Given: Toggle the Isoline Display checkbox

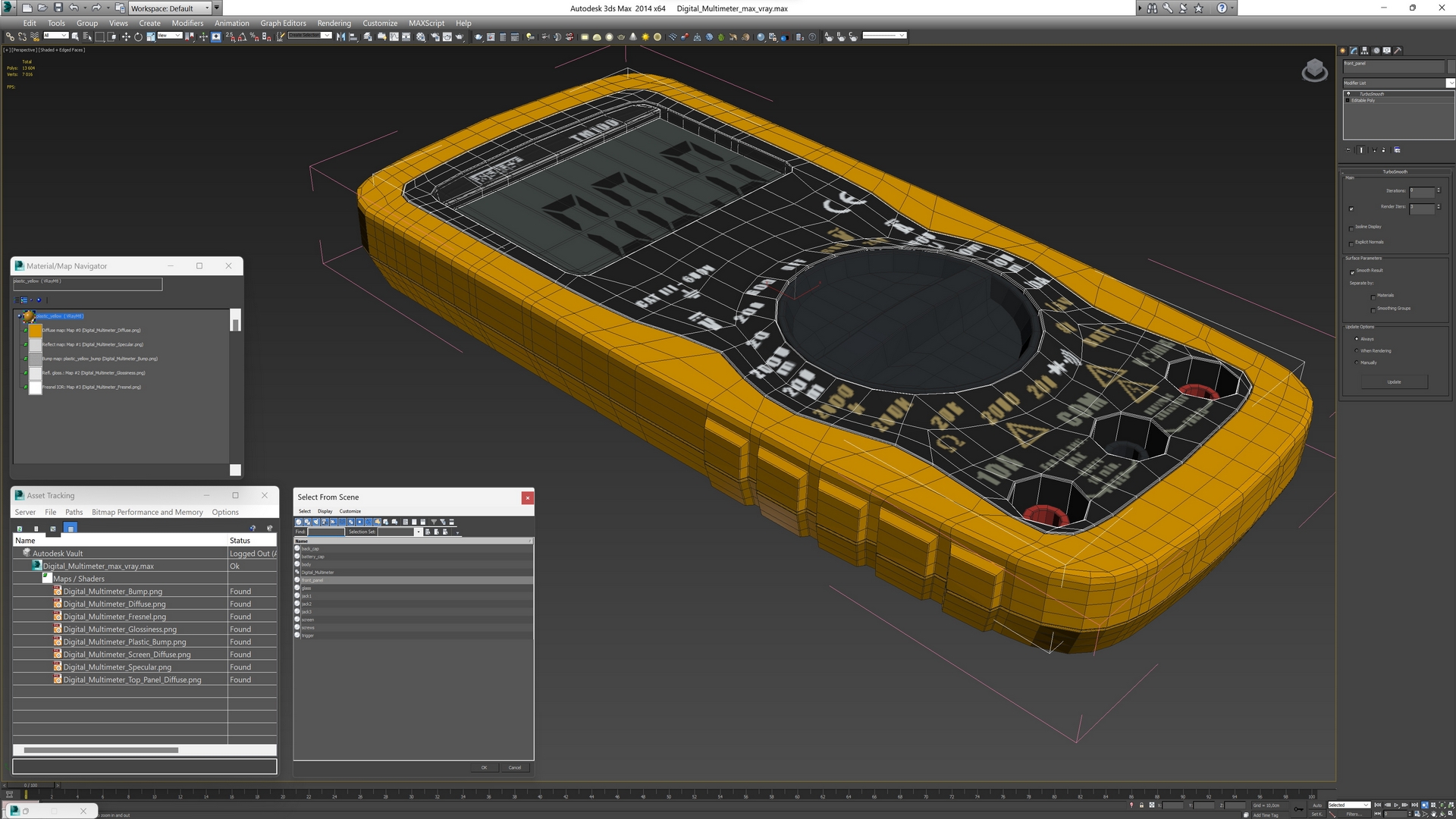Looking at the screenshot, I should (1351, 227).
